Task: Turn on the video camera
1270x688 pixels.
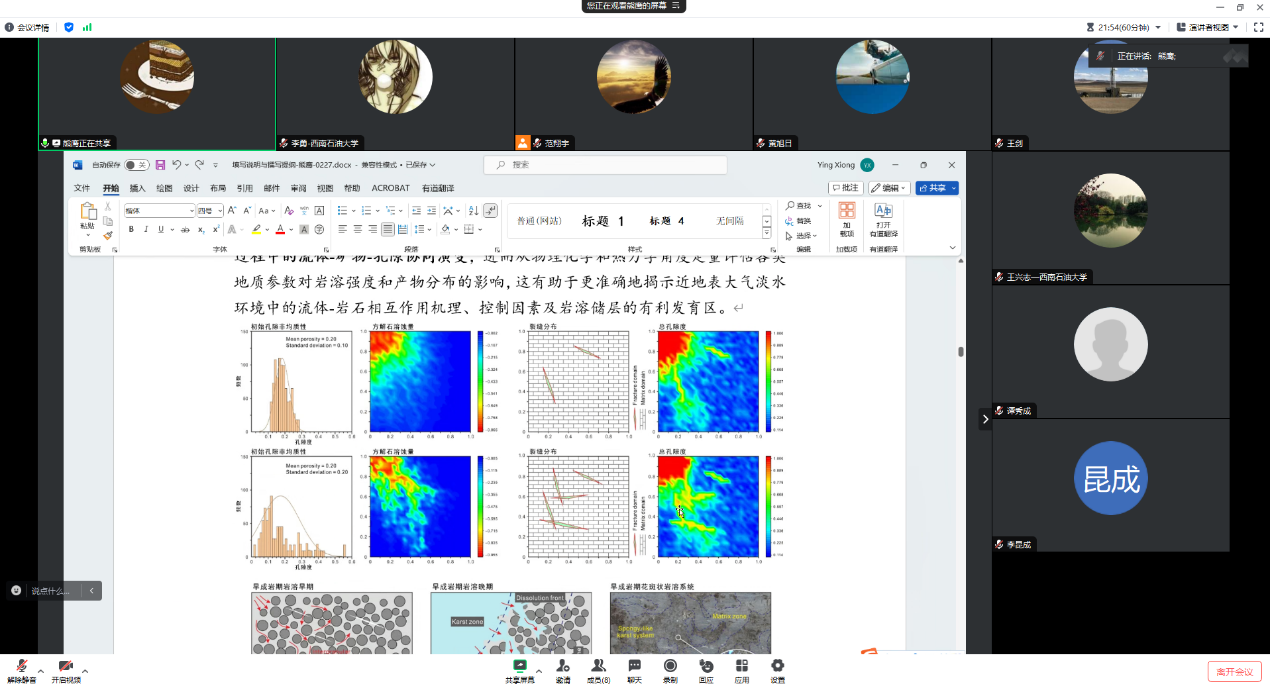Action: (66, 667)
